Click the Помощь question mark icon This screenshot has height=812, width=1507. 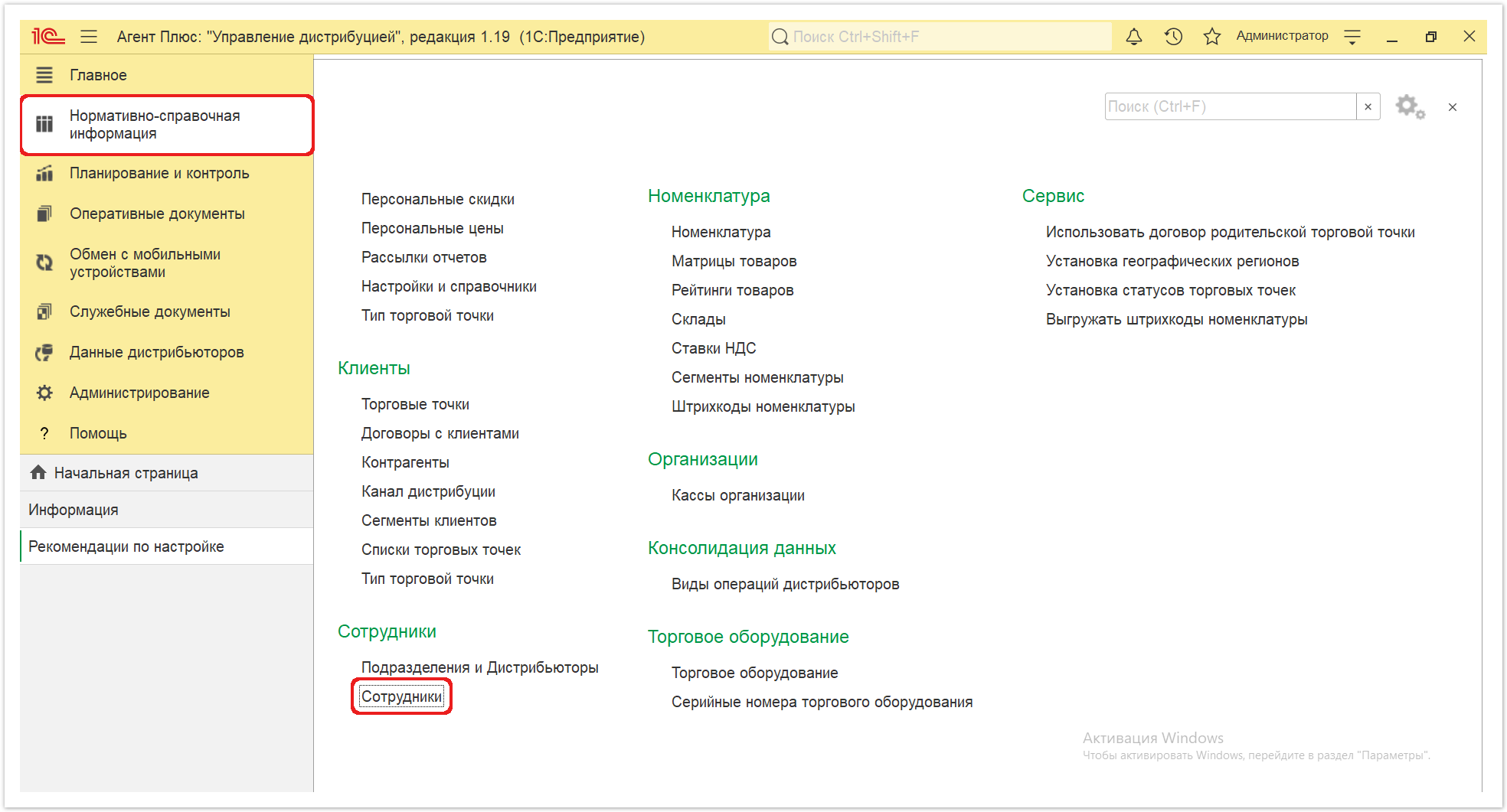pyautogui.click(x=44, y=433)
